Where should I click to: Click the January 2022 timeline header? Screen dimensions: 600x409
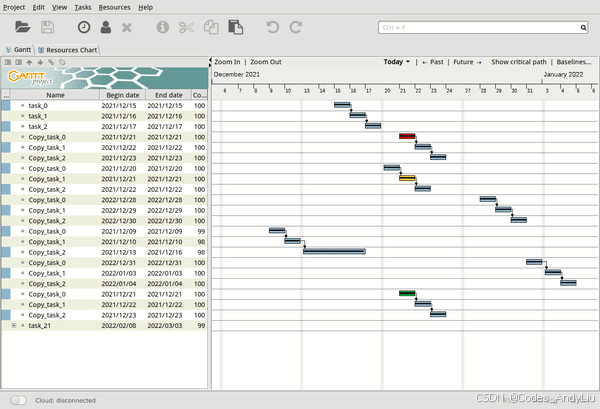coord(563,74)
